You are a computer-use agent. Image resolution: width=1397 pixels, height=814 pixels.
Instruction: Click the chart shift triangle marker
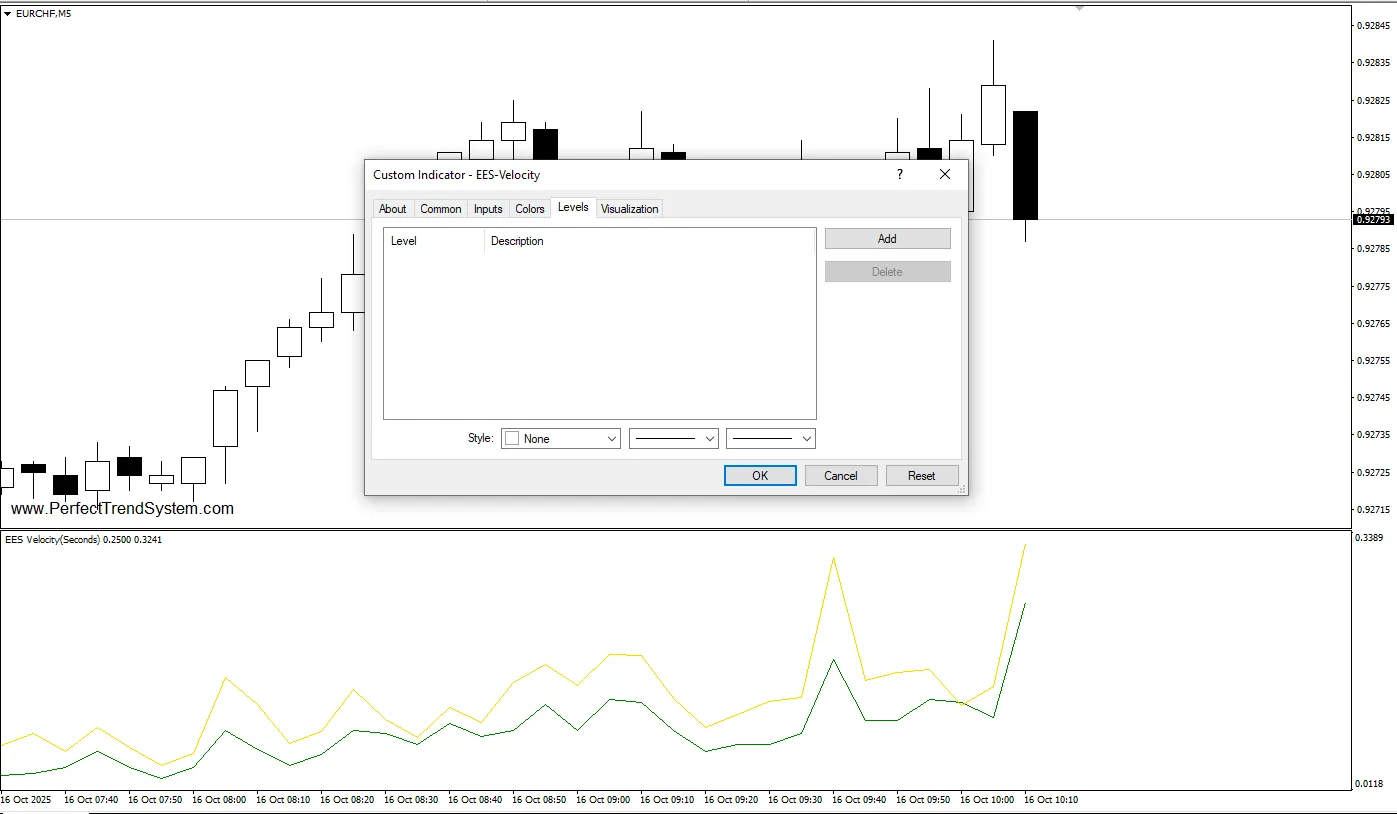[1079, 8]
